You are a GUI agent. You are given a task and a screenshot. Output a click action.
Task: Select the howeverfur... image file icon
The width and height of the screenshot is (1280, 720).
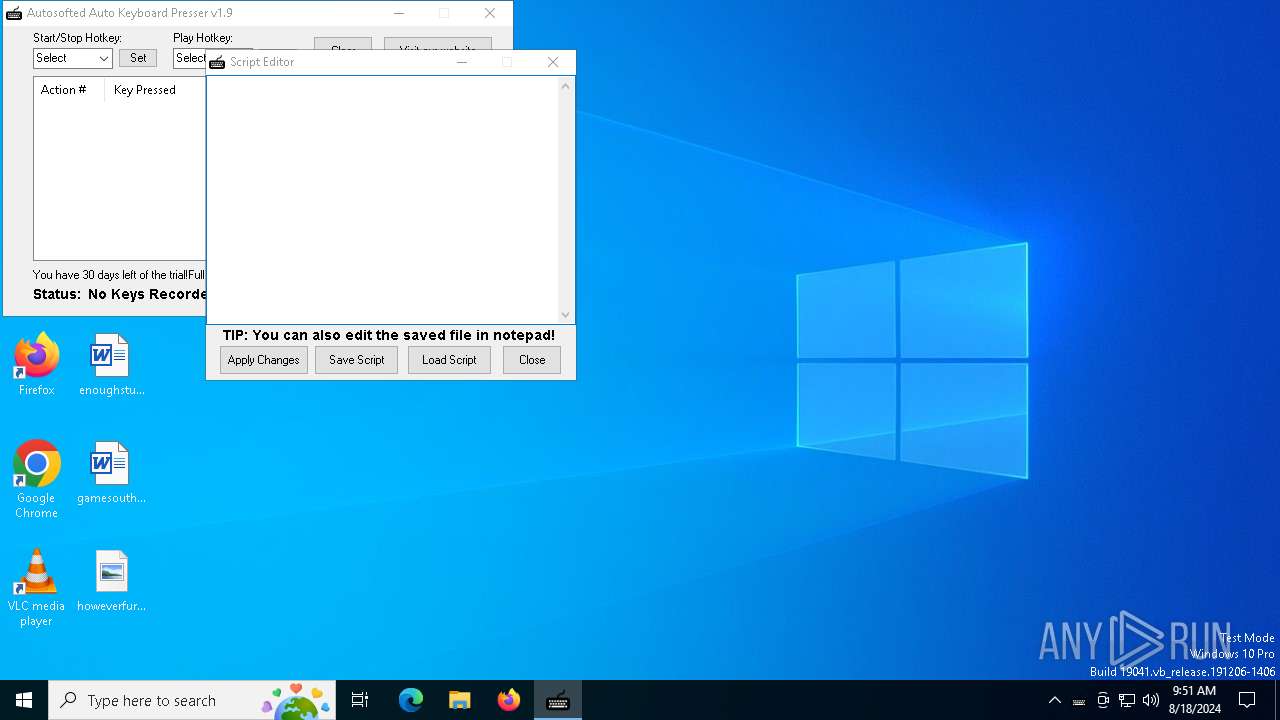pyautogui.click(x=111, y=581)
